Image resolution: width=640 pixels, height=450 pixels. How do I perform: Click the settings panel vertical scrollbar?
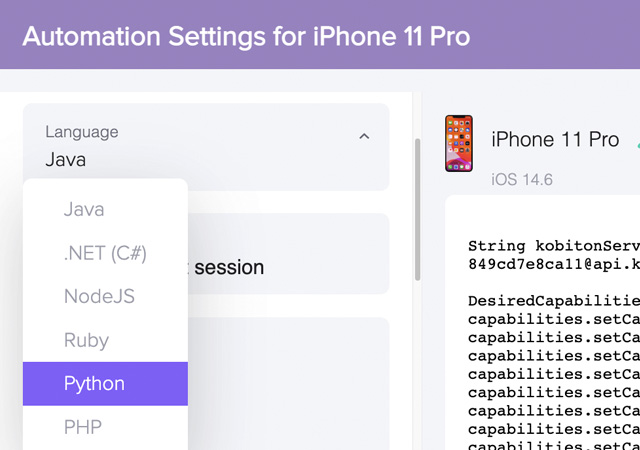417,209
